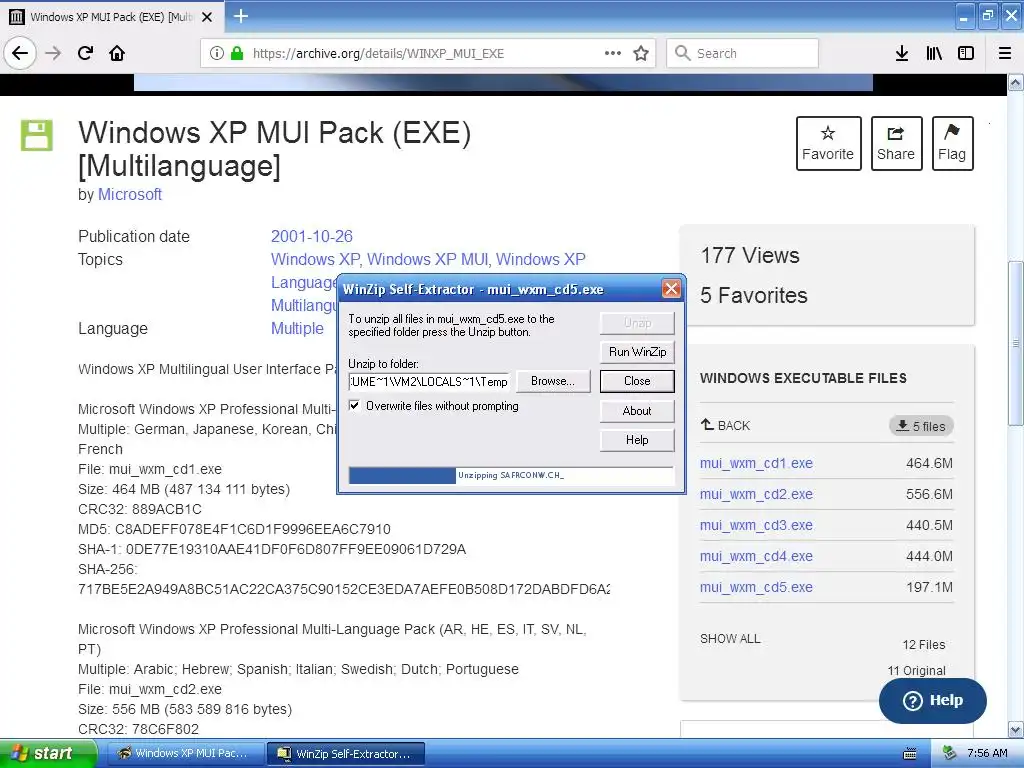Toggle the sidebar icon in the toolbar
Image resolution: width=1024 pixels, height=768 pixels.
point(966,53)
